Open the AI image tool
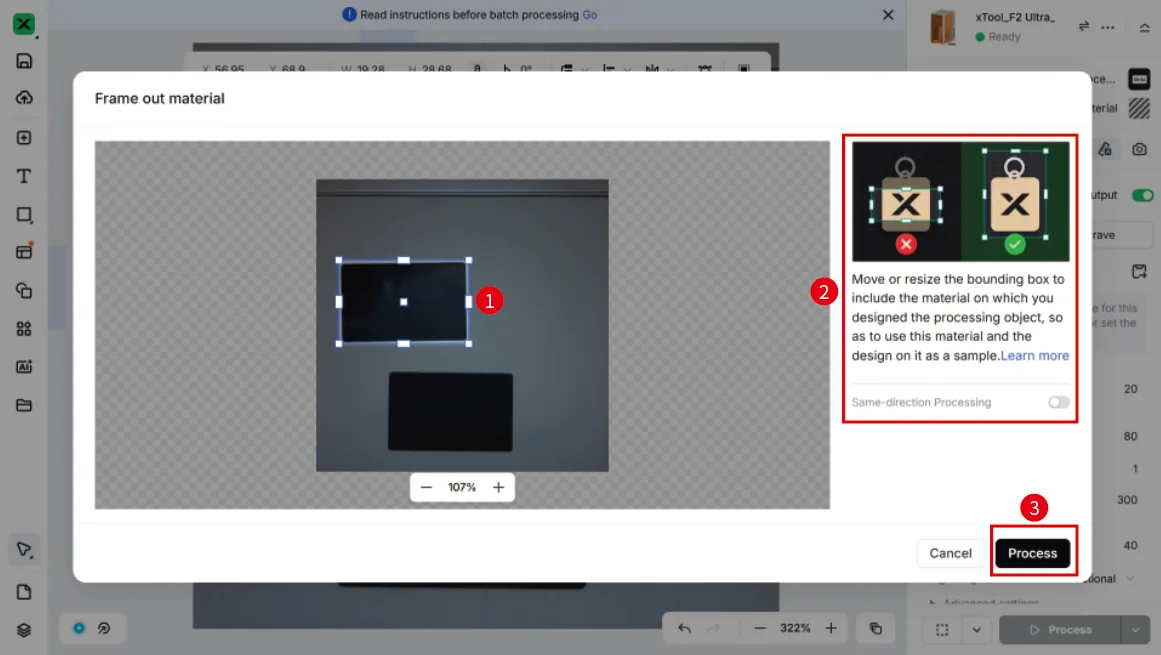 pyautogui.click(x=24, y=366)
